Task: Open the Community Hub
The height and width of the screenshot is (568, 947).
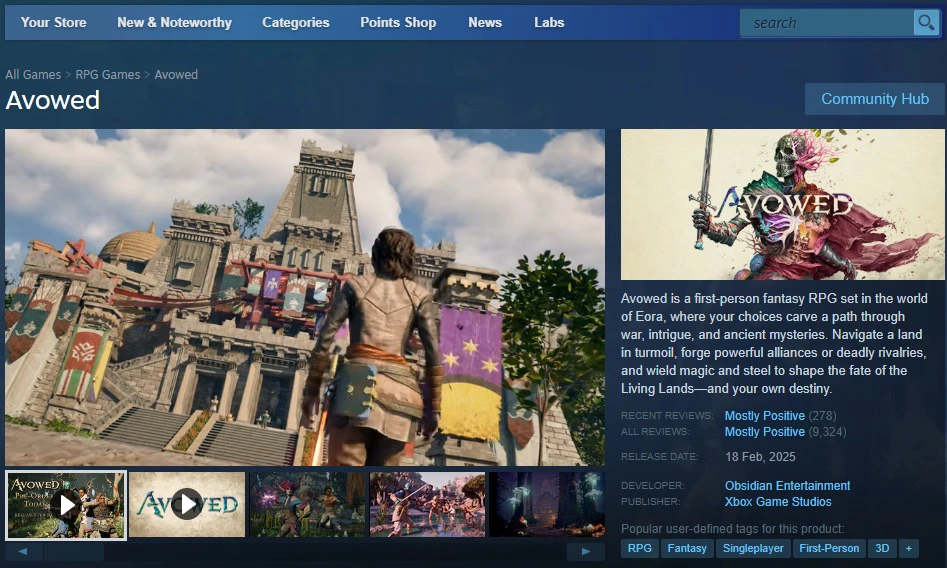Action: pos(874,99)
